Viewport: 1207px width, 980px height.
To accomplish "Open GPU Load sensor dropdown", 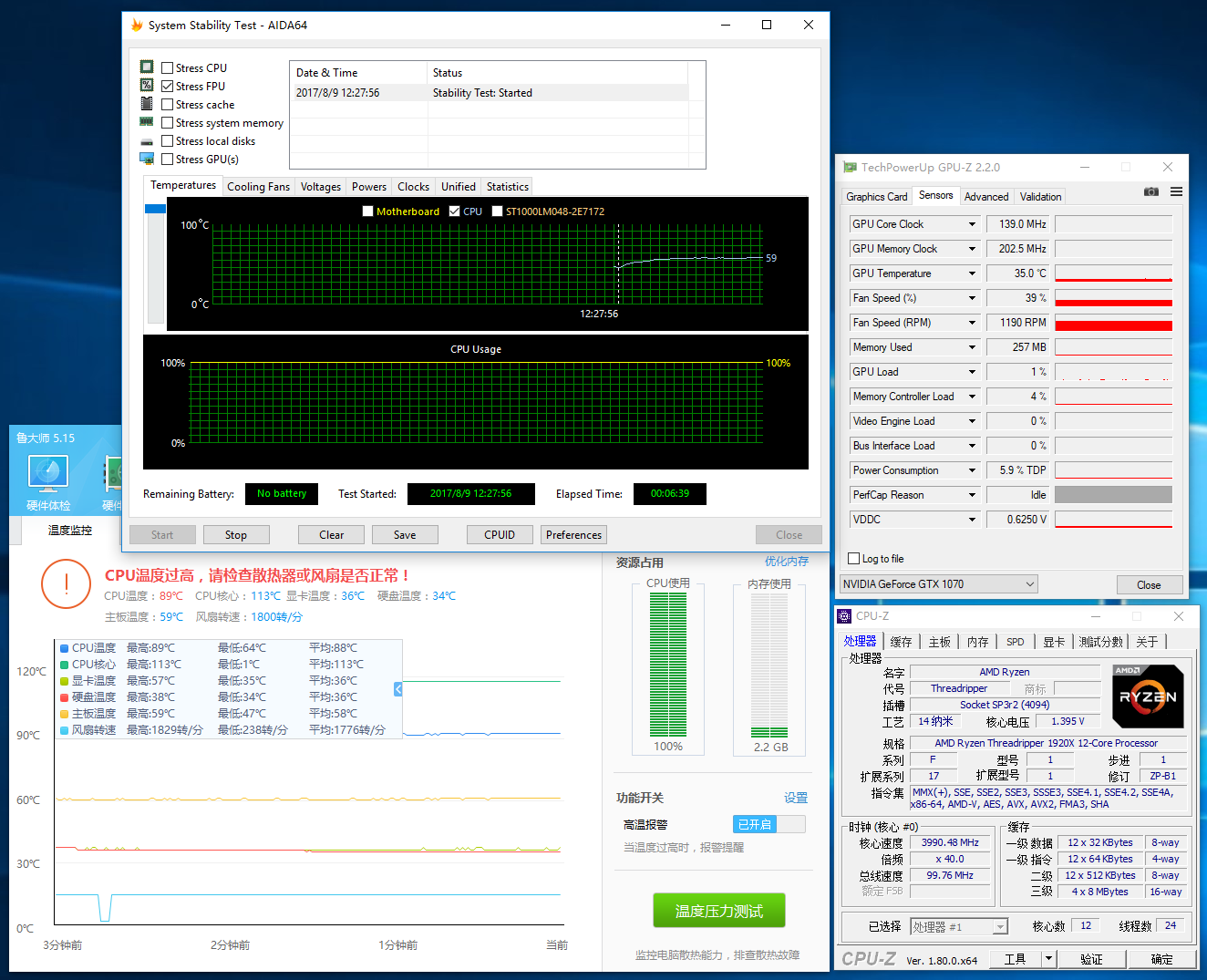I will 972,372.
